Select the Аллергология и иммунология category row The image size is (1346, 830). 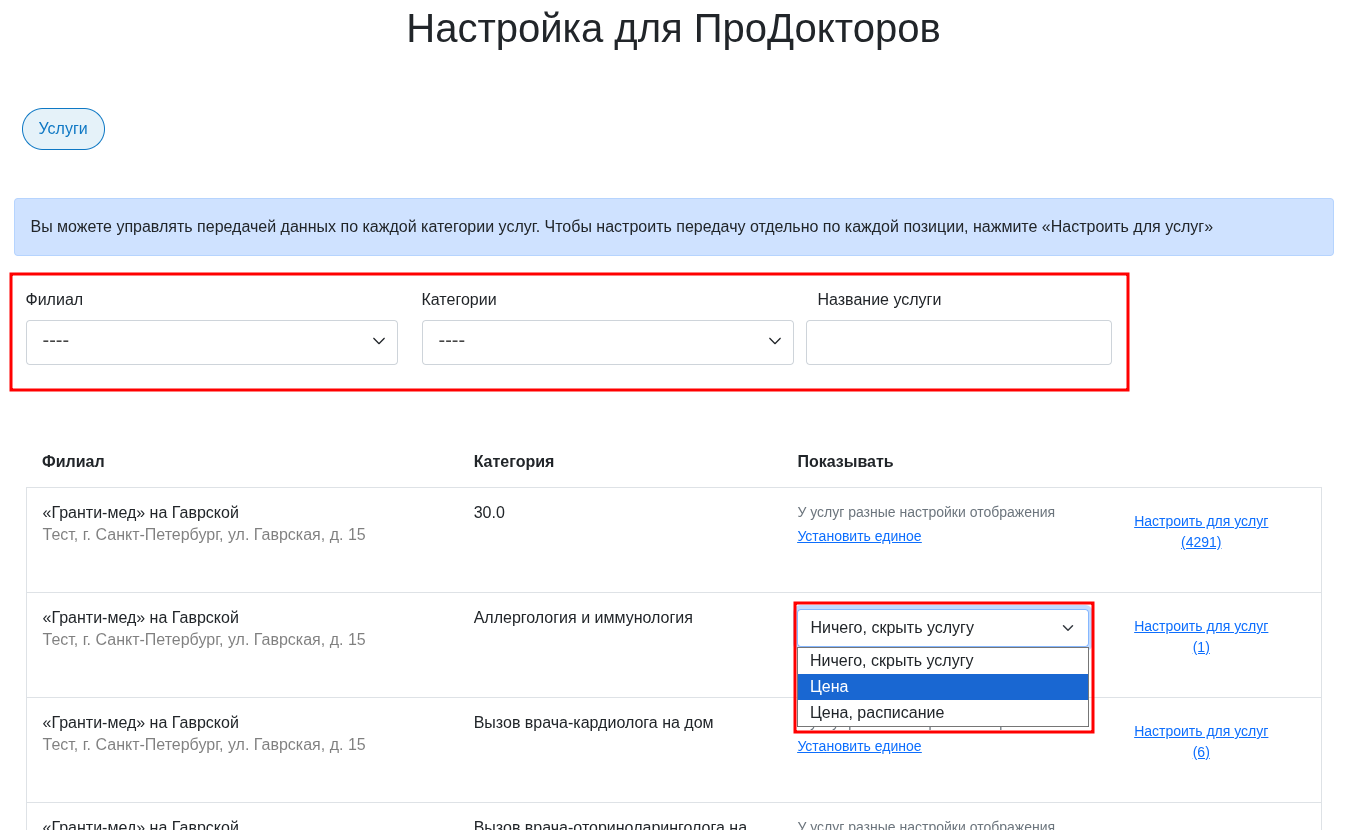pos(674,645)
